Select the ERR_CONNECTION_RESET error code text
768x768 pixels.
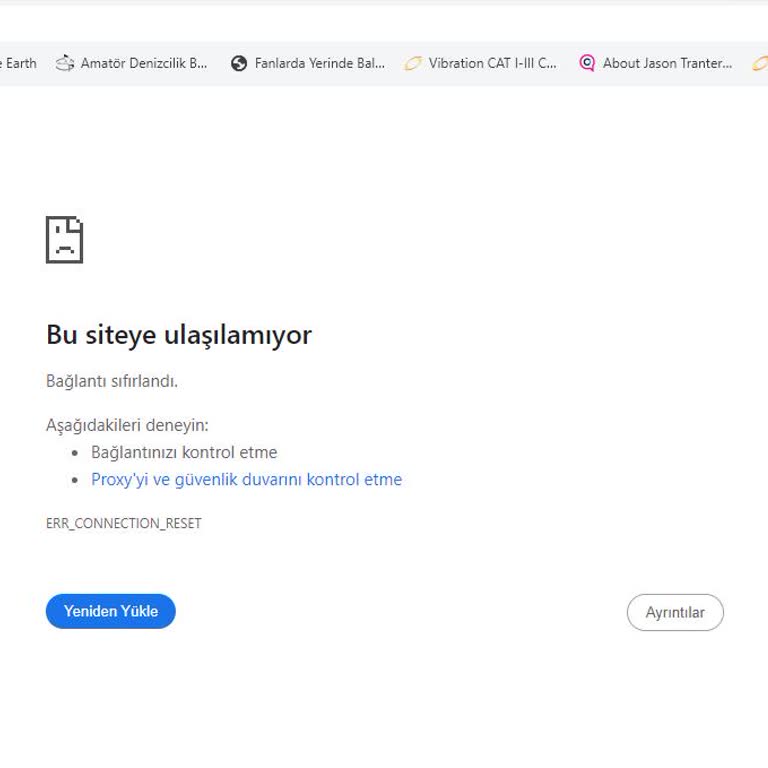coord(124,523)
